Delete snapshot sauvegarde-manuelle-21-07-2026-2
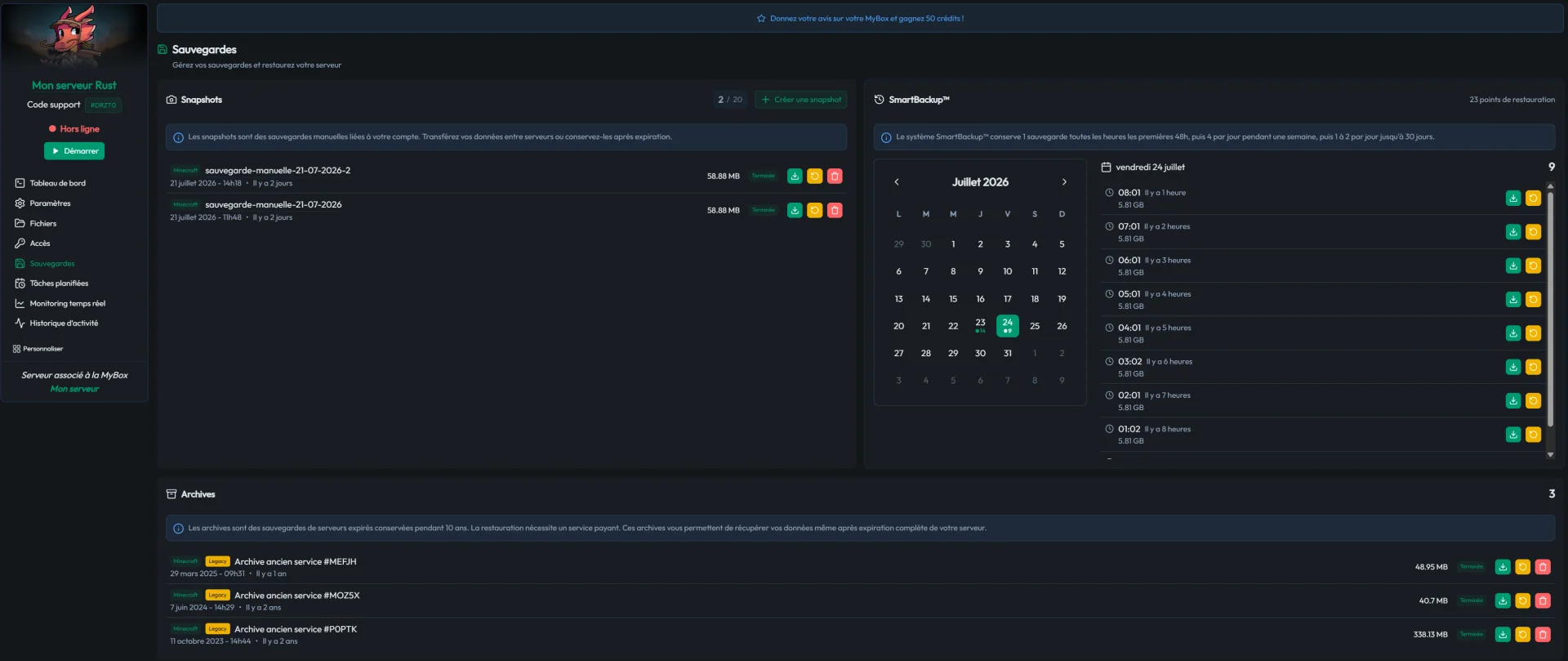1568x661 pixels. pyautogui.click(x=835, y=176)
